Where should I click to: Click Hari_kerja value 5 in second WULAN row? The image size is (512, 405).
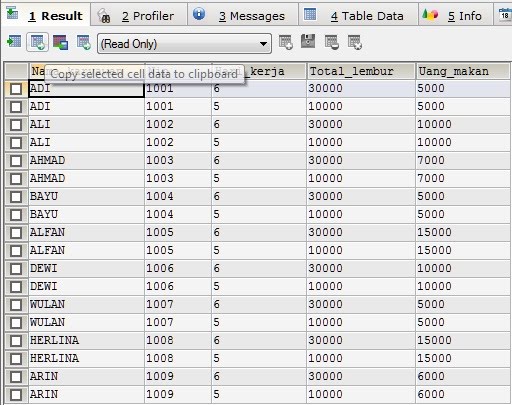pos(259,322)
